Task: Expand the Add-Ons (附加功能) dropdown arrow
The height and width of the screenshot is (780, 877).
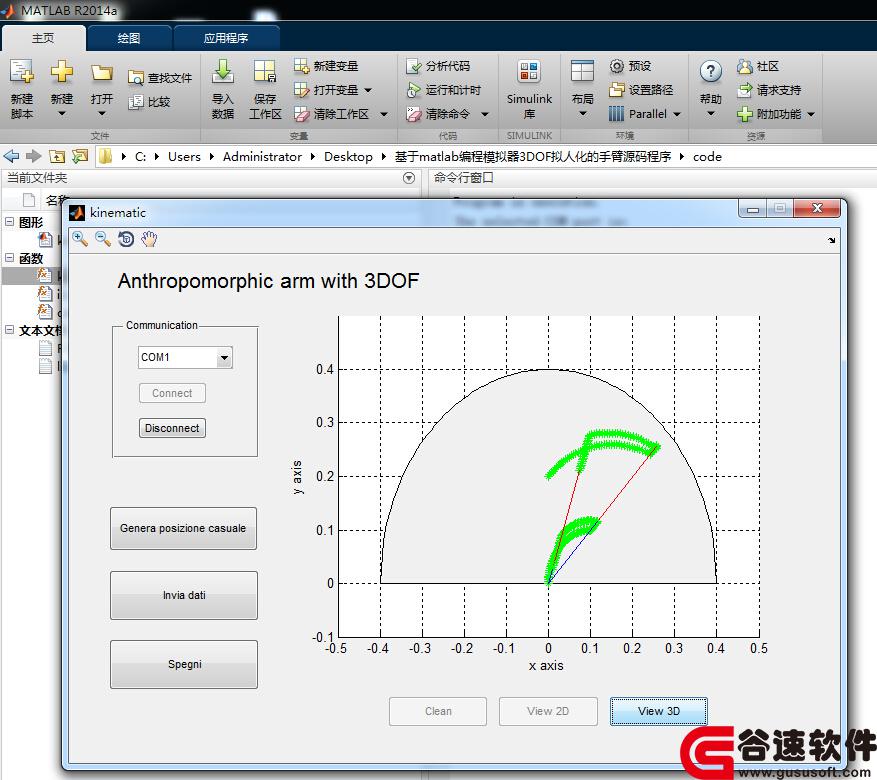Action: point(811,114)
